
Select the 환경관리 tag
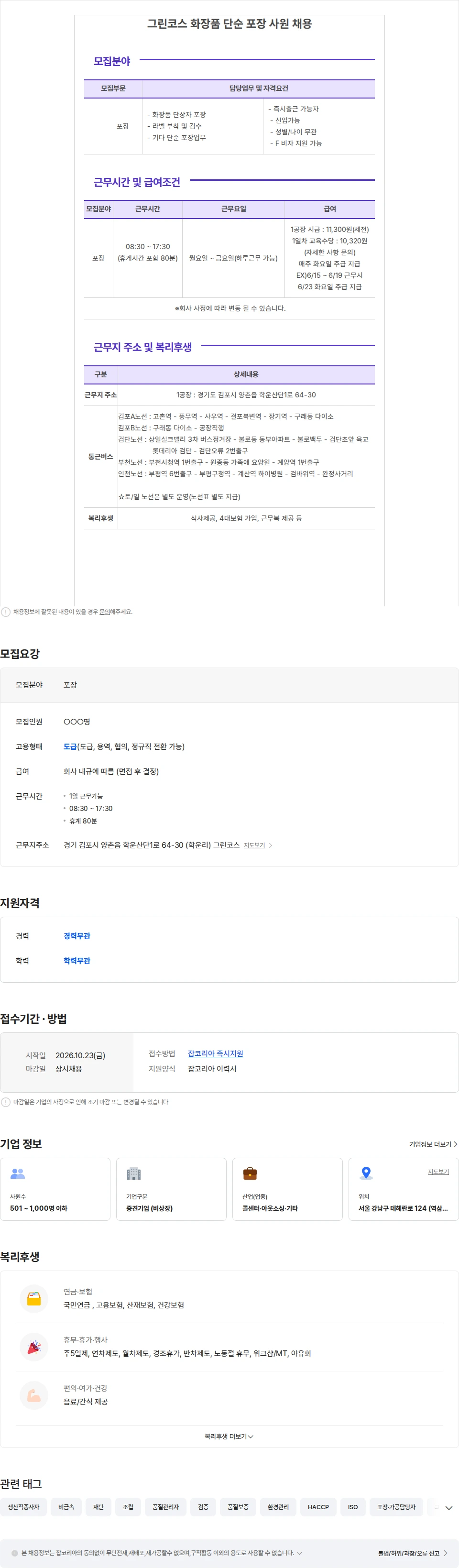tap(278, 1506)
